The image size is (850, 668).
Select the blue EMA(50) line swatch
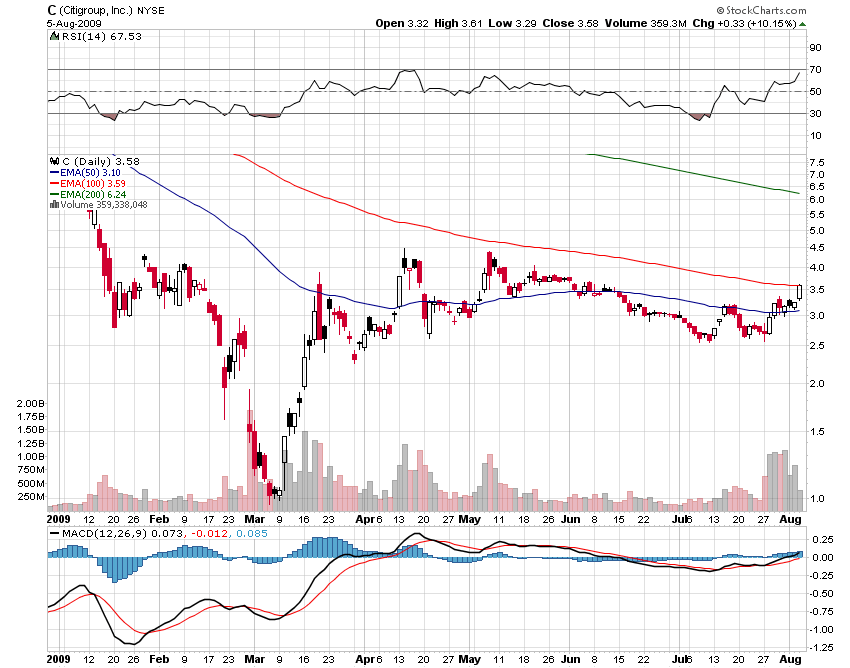pos(54,172)
